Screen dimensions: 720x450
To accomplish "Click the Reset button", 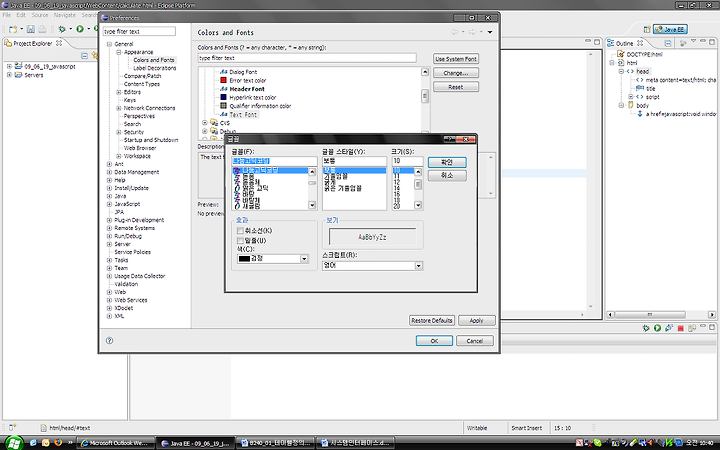I will [x=456, y=87].
